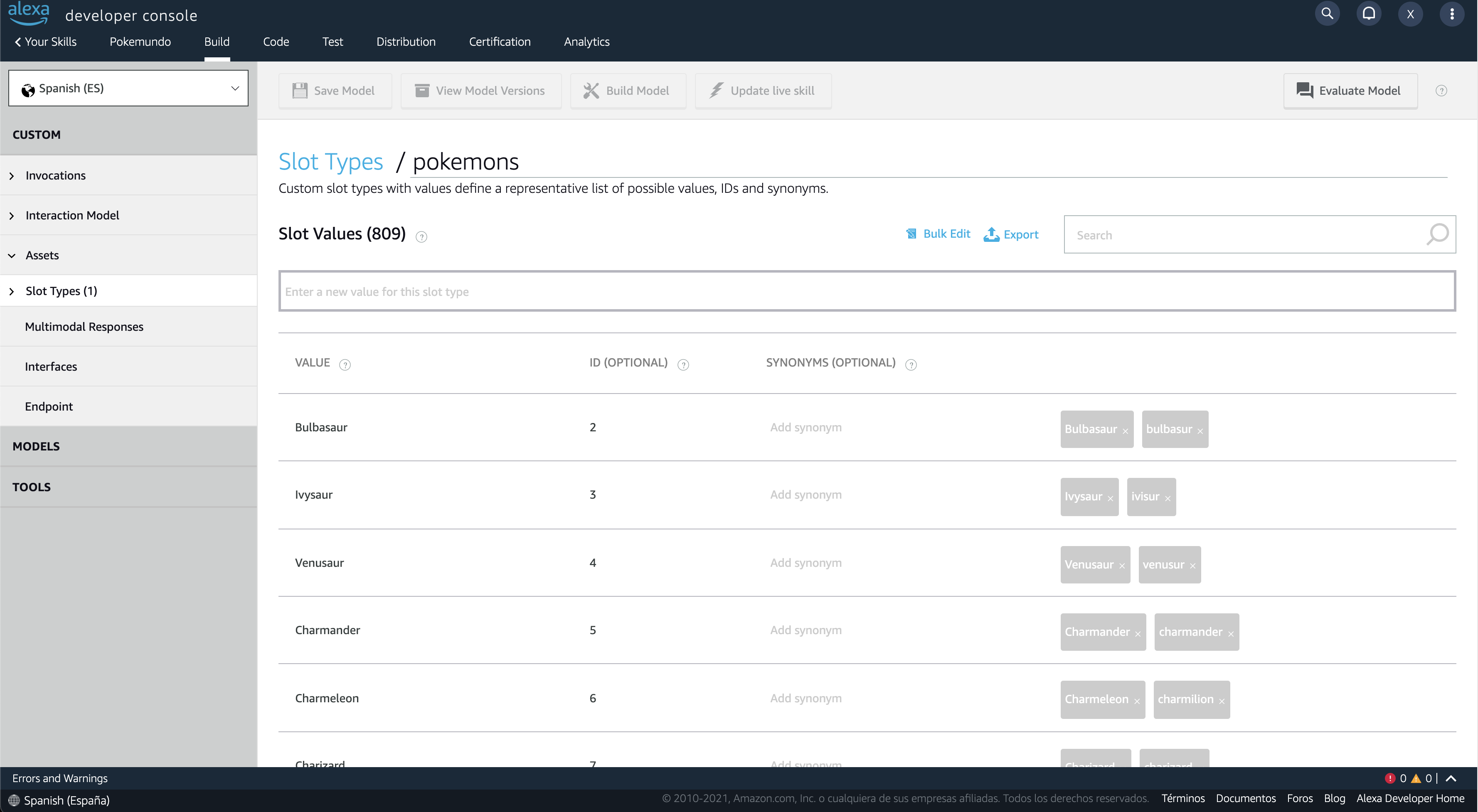Open the Spanish (ES) language dropdown

(128, 88)
